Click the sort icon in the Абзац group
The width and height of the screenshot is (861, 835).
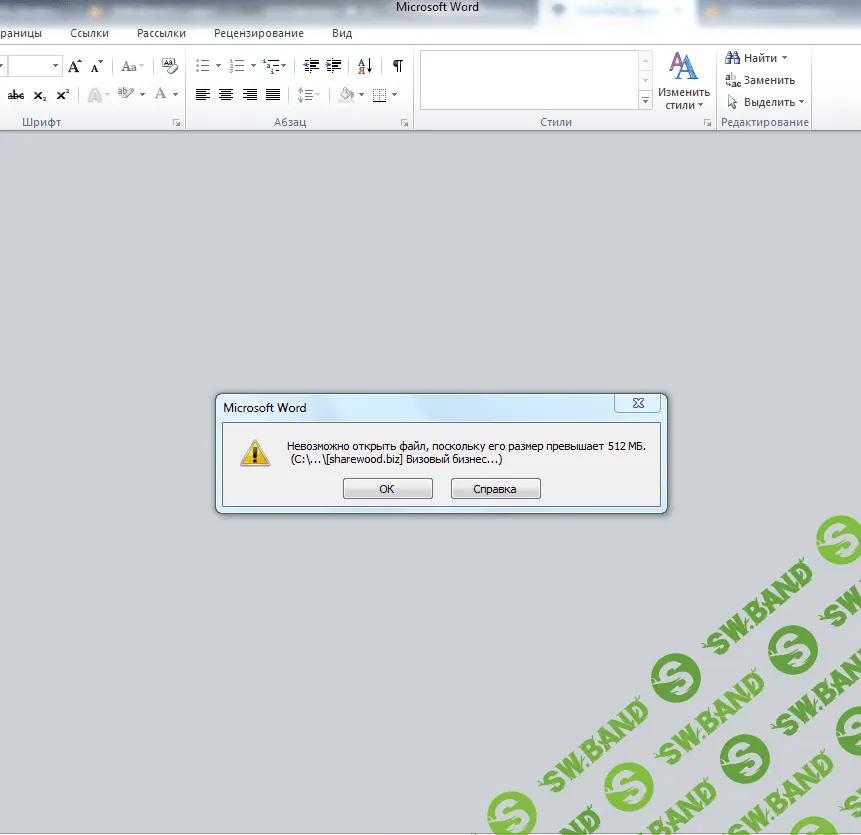tap(365, 66)
